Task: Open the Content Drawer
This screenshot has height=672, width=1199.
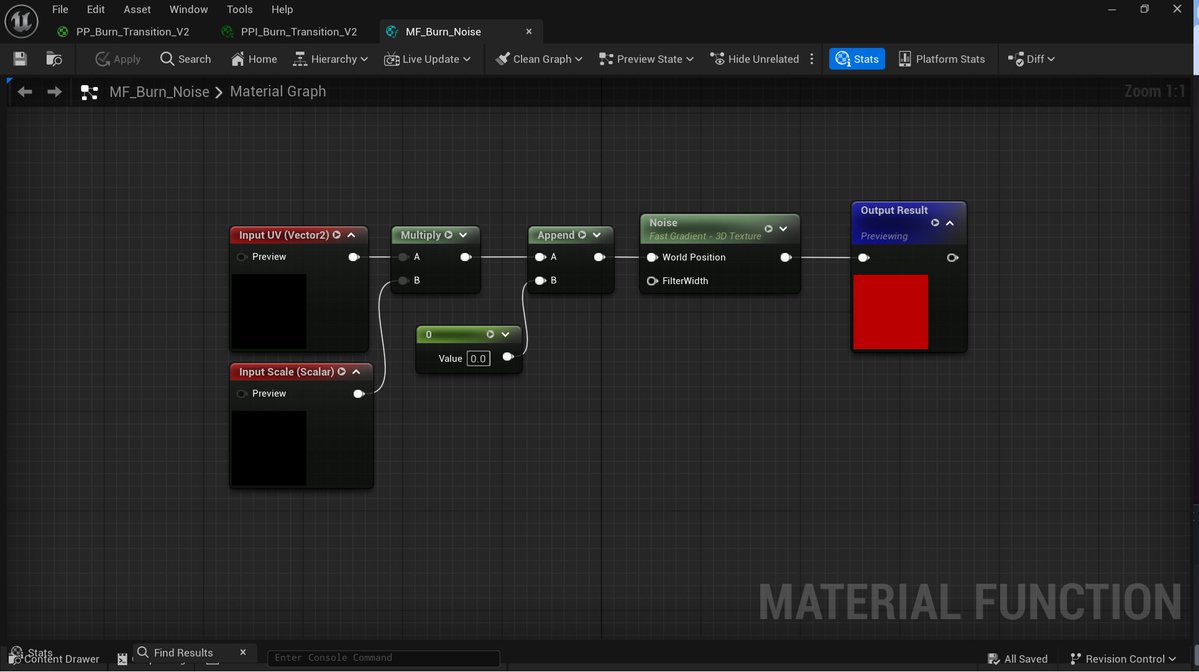Action: [54, 659]
